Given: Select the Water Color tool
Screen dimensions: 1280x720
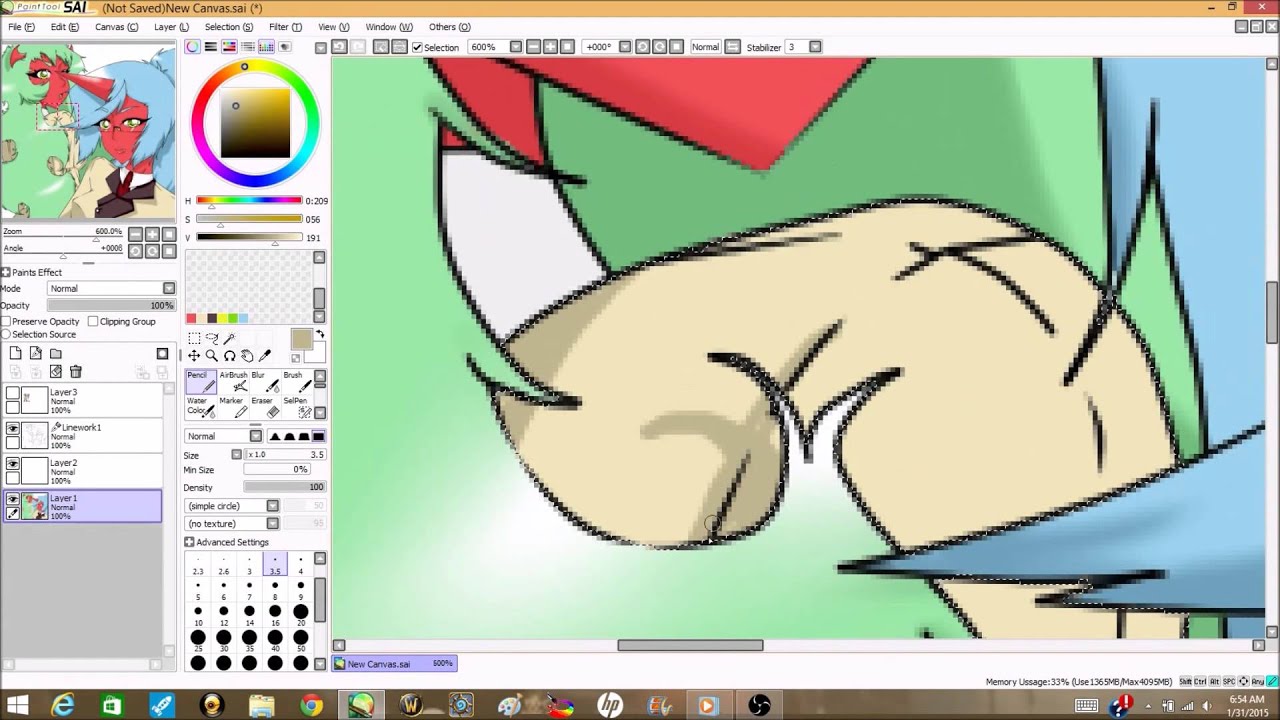Looking at the screenshot, I should point(200,407).
